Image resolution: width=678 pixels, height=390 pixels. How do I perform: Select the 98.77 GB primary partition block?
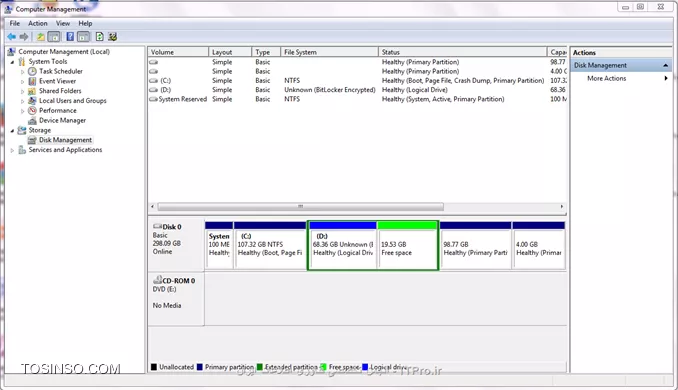pos(476,245)
